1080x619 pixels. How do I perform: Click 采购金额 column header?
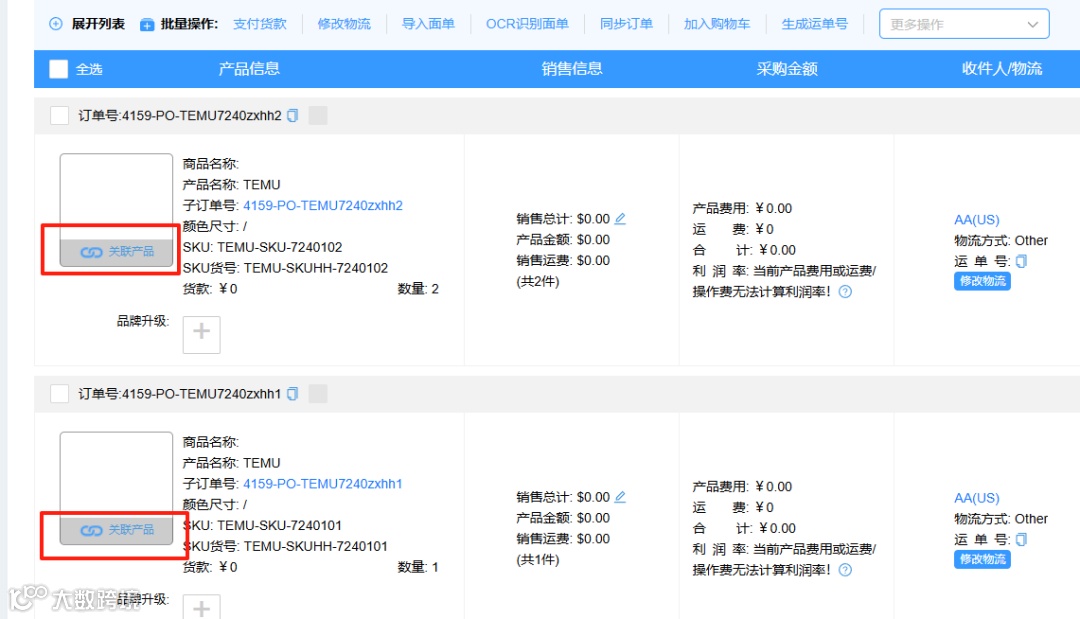click(x=787, y=69)
